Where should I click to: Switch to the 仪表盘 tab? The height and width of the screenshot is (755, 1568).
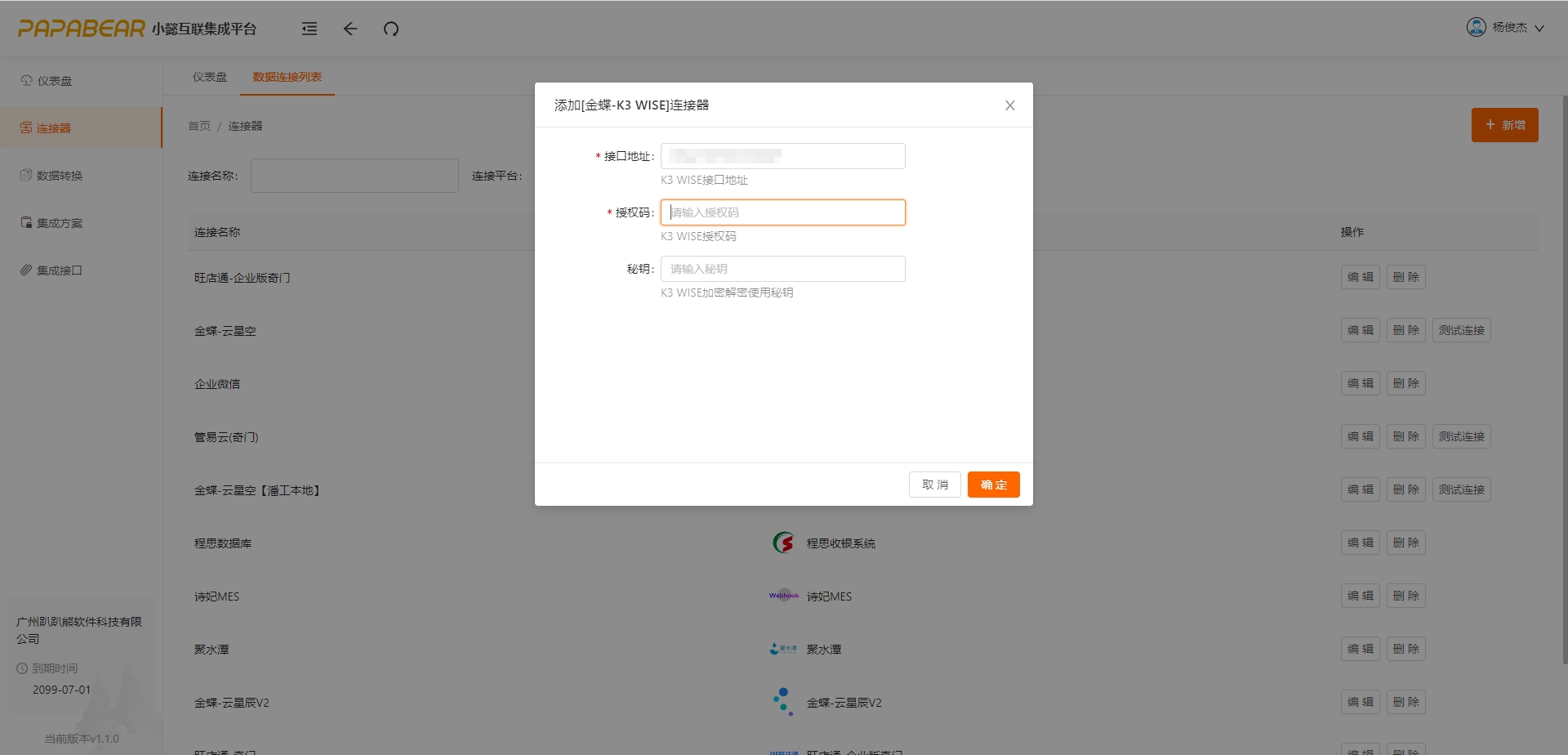pyautogui.click(x=210, y=77)
